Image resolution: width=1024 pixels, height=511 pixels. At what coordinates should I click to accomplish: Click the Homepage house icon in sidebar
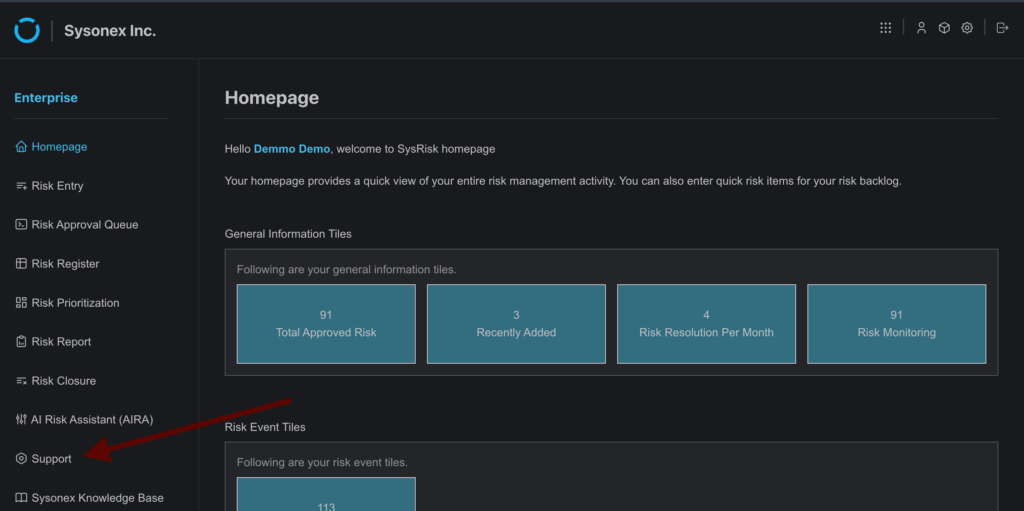(21, 147)
